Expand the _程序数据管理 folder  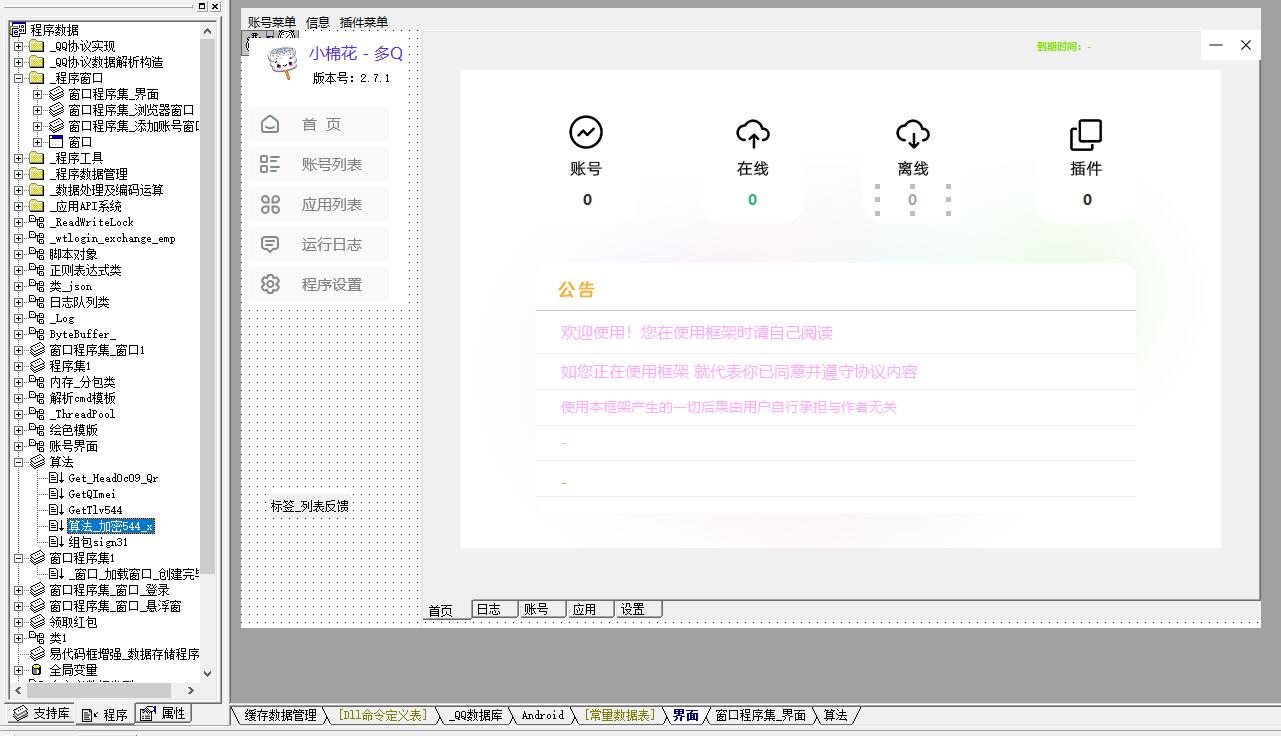[x=18, y=174]
